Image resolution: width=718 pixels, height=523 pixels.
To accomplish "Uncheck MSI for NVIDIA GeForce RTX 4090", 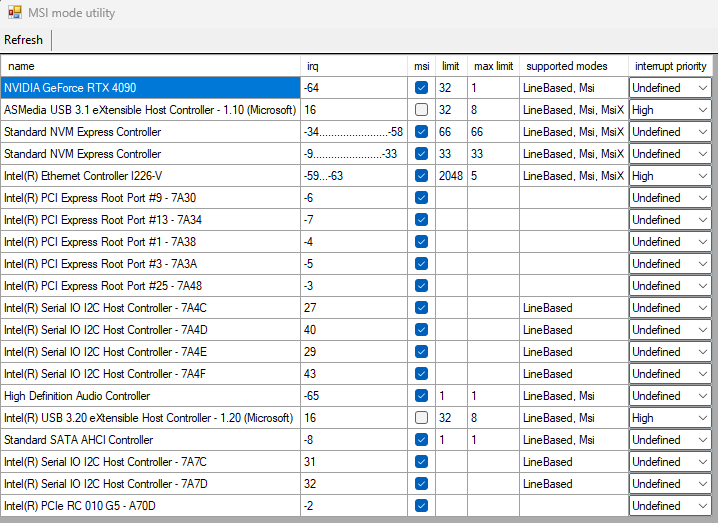I will [421, 87].
